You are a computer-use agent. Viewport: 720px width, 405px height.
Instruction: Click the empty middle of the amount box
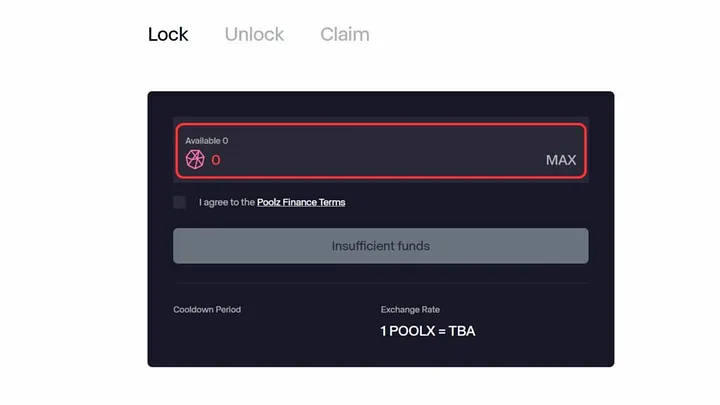point(381,160)
